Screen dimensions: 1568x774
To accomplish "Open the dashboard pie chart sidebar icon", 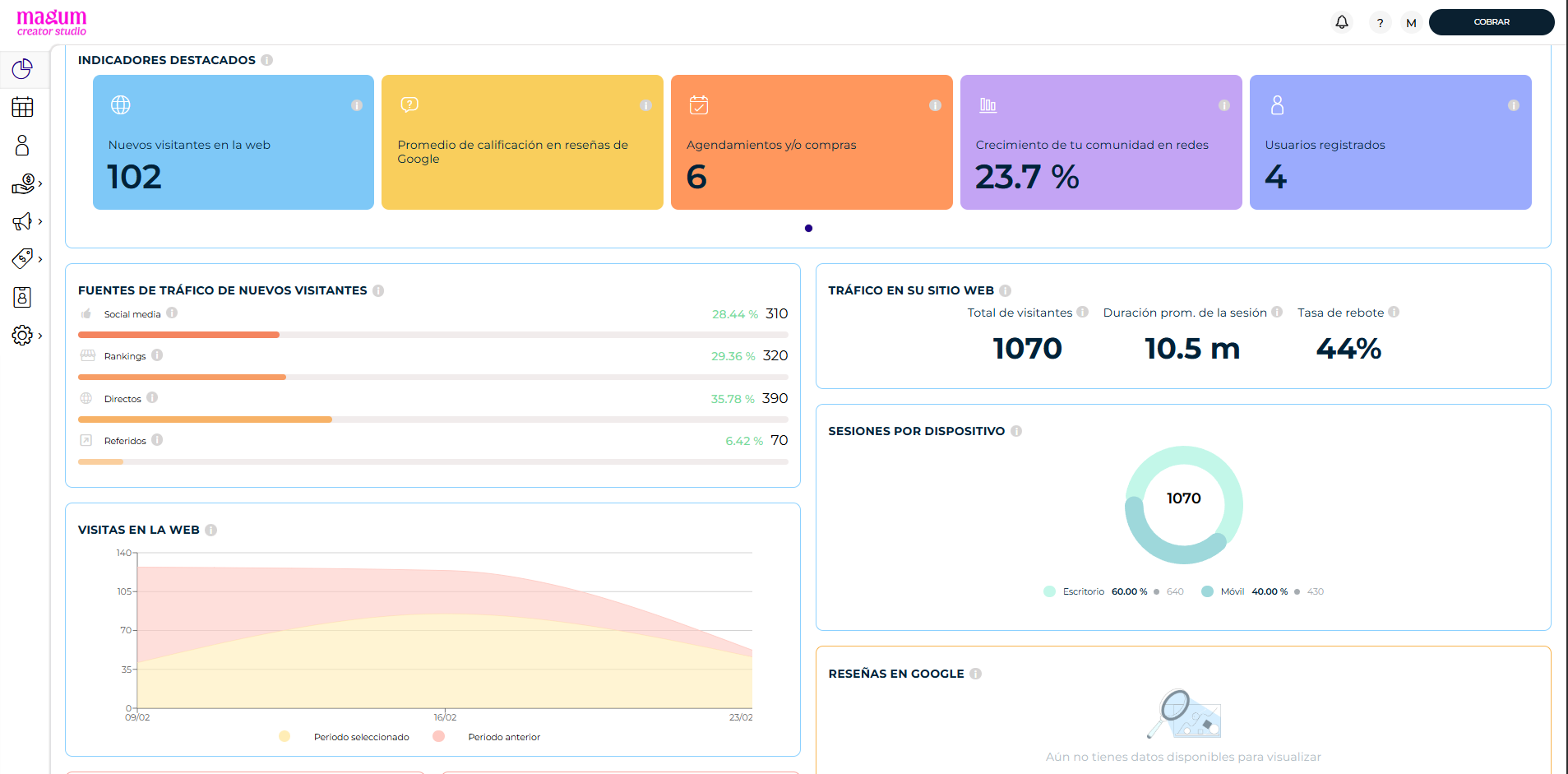I will pyautogui.click(x=22, y=69).
